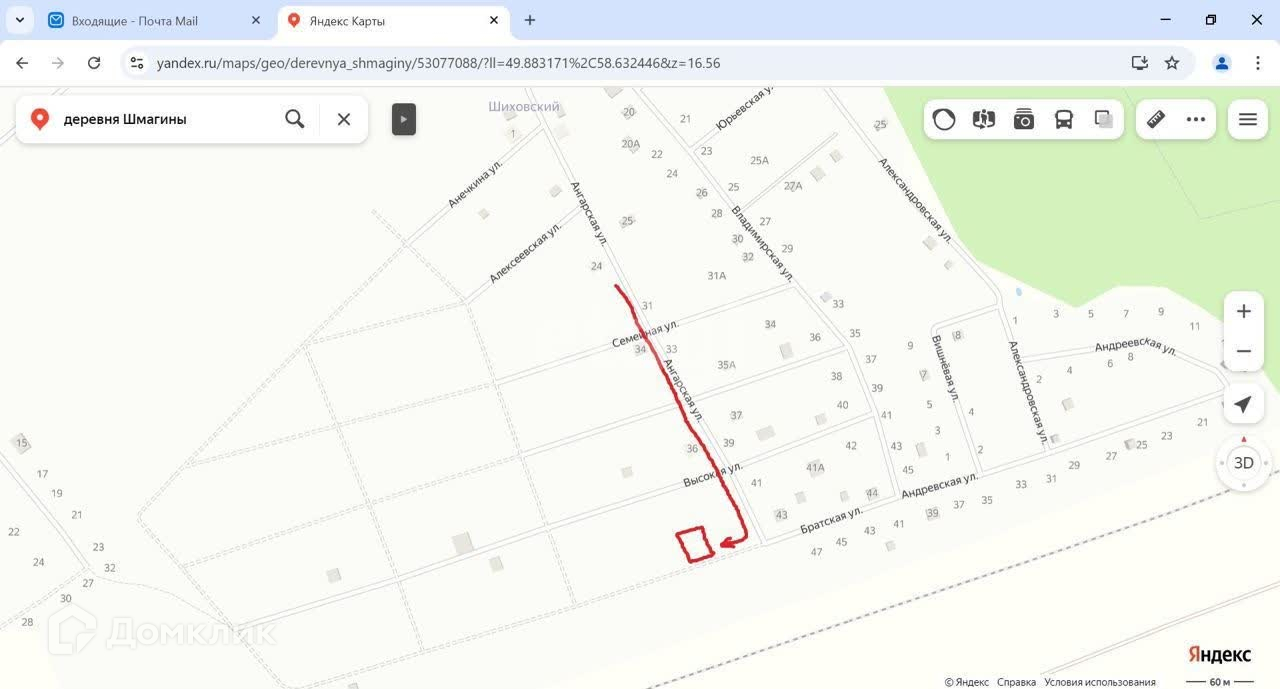Open the map layers icon
The height and width of the screenshot is (689, 1280).
point(1104,119)
